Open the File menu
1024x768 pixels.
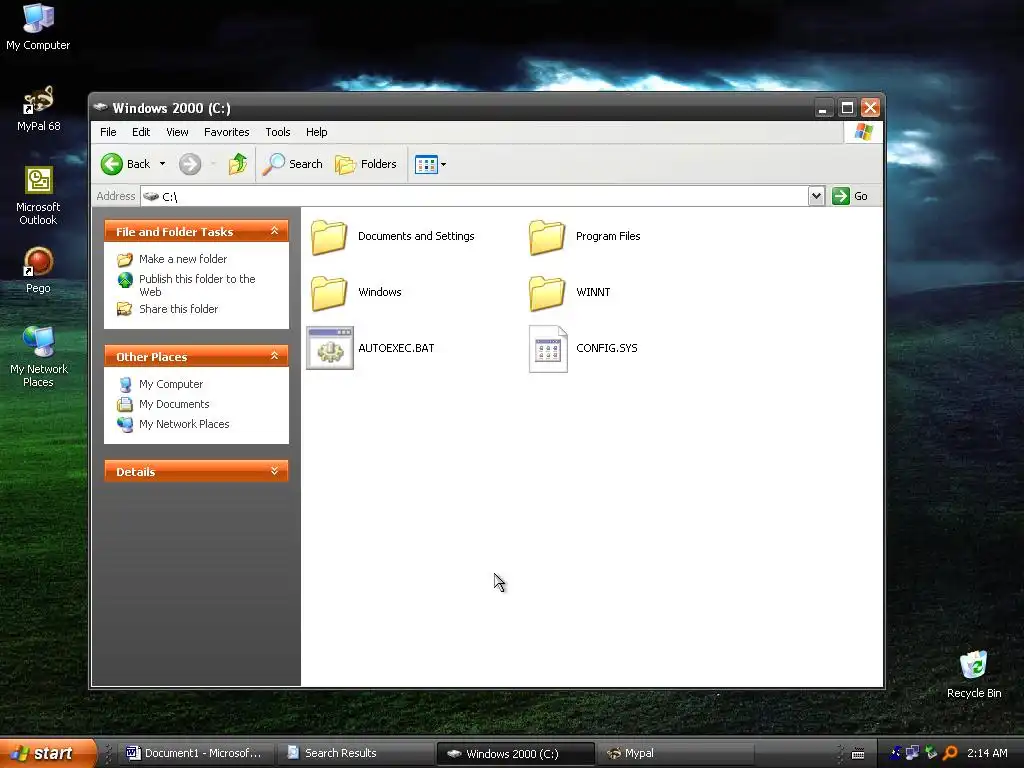pyautogui.click(x=108, y=132)
